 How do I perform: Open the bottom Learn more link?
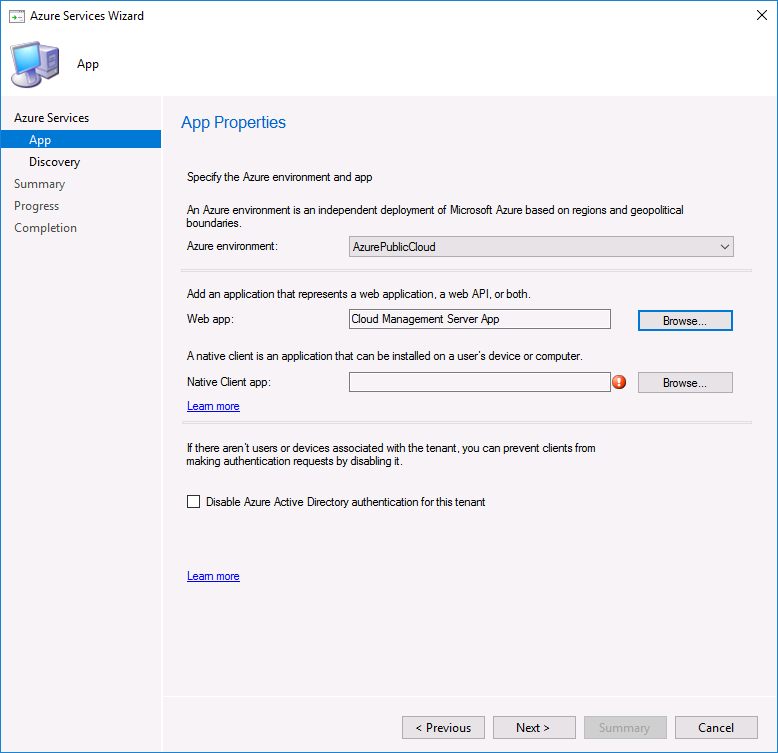click(213, 576)
